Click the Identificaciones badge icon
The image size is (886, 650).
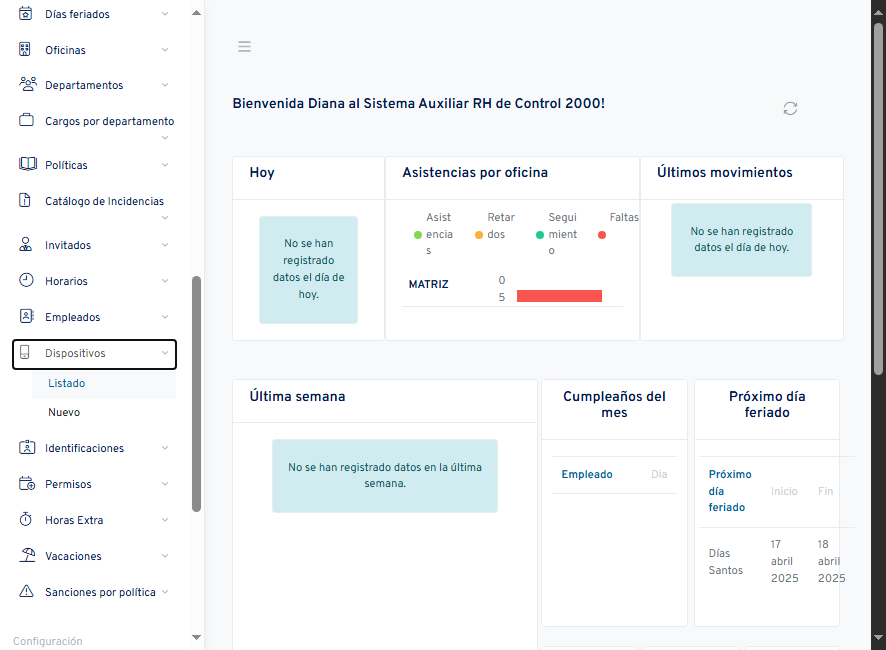click(27, 447)
